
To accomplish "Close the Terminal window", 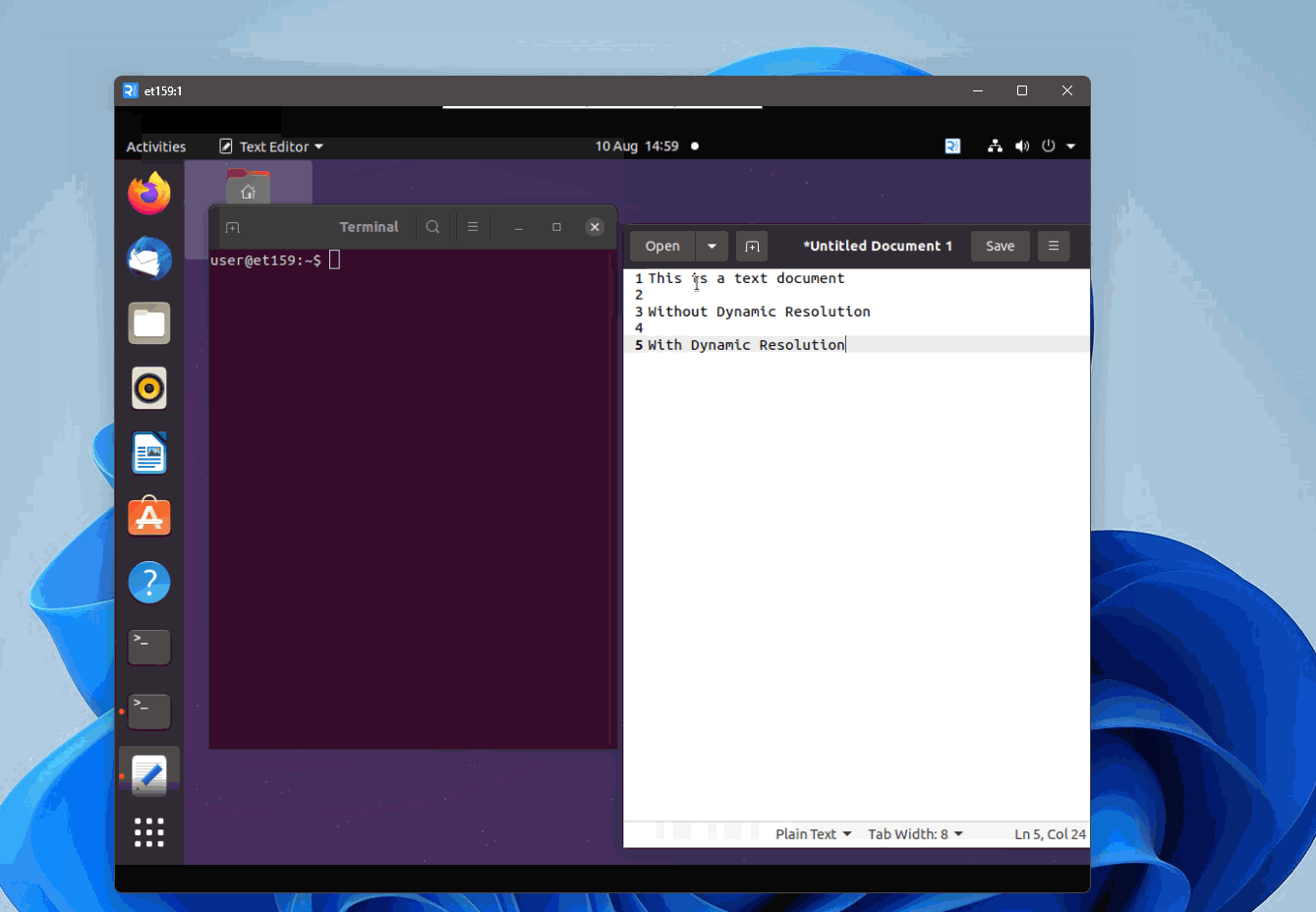I will (x=595, y=227).
